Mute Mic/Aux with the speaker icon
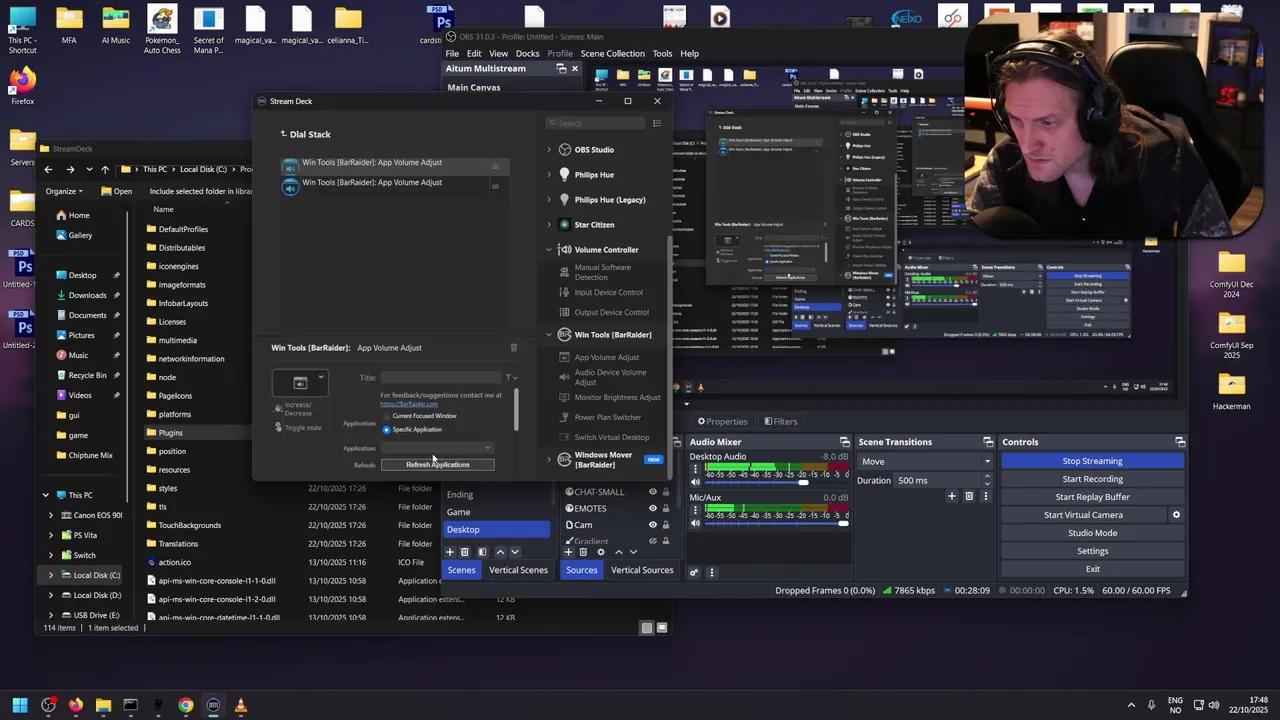This screenshot has height=720, width=1280. 696,523
